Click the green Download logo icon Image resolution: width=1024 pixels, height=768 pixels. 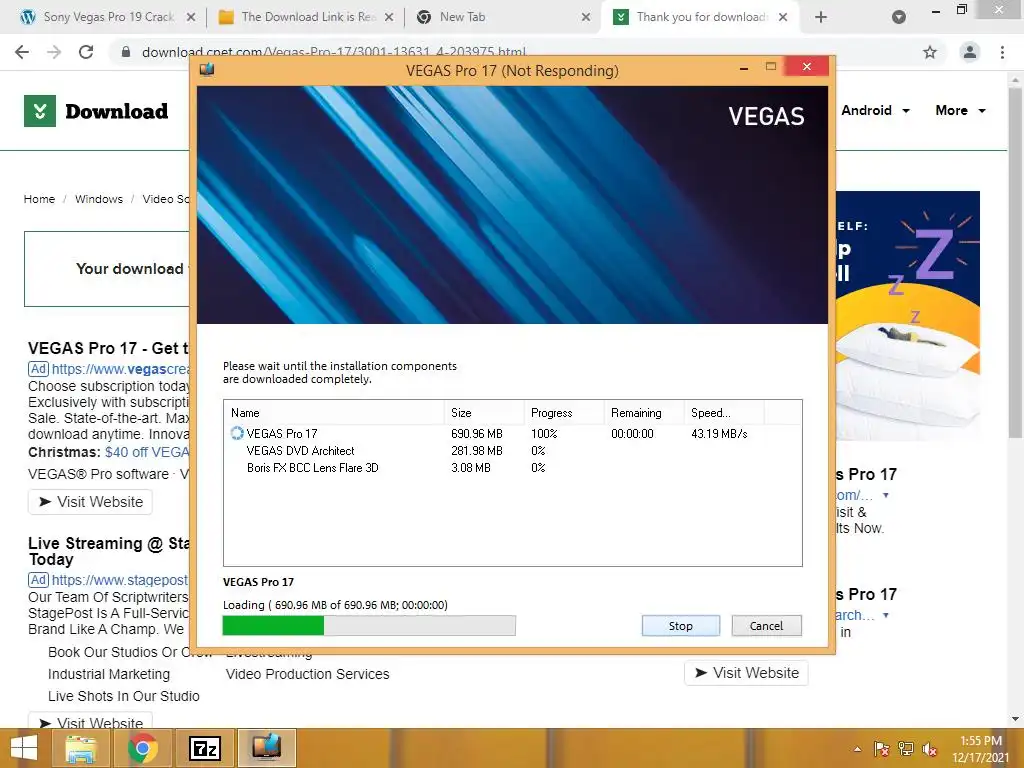tap(40, 111)
